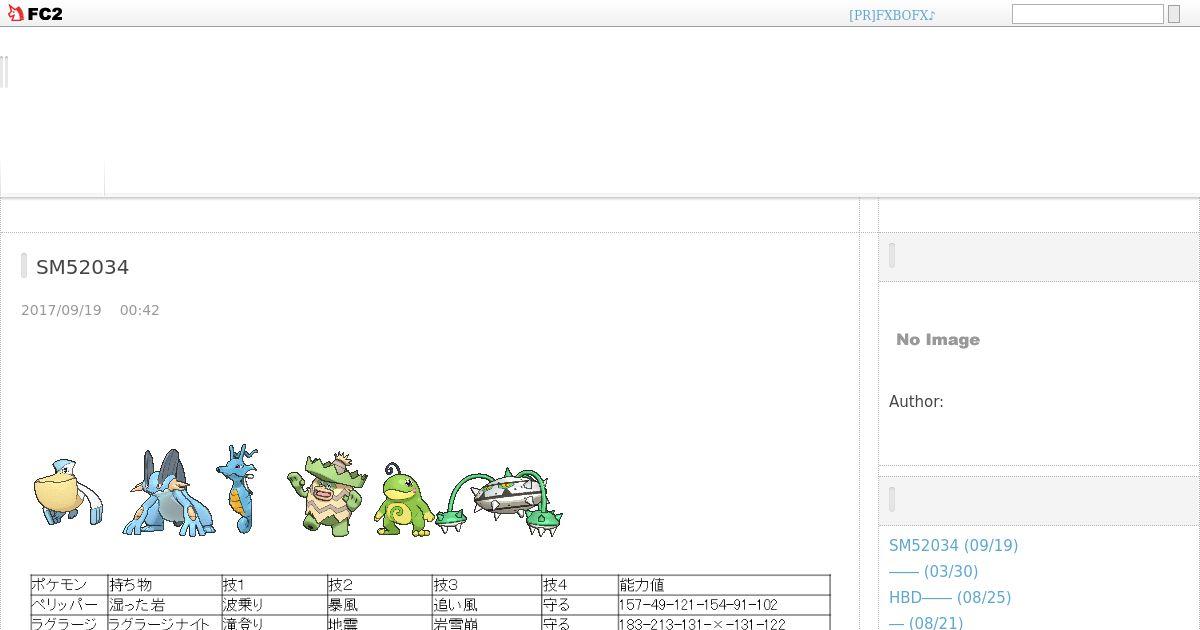The height and width of the screenshot is (630, 1200).
Task: Click the search submit button beside input
Action: pyautogui.click(x=1174, y=14)
